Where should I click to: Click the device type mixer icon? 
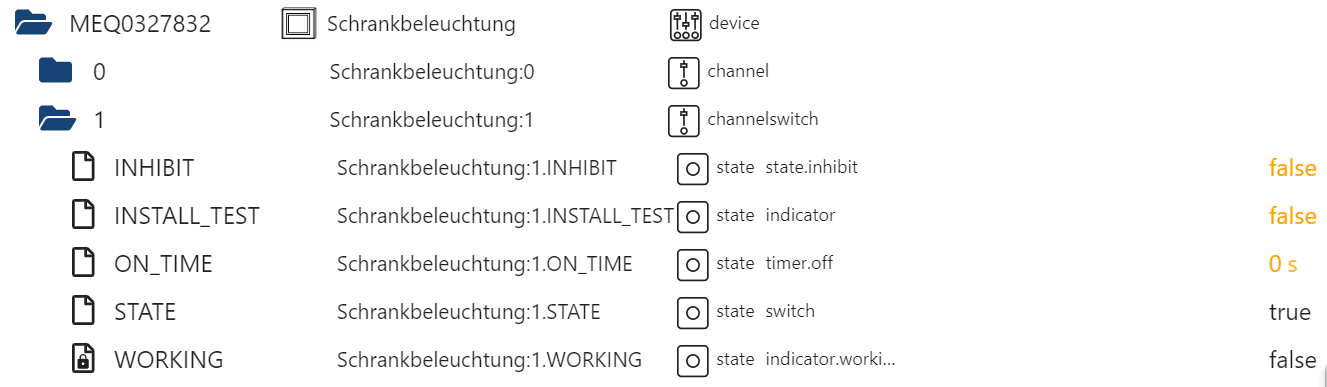[x=685, y=24]
